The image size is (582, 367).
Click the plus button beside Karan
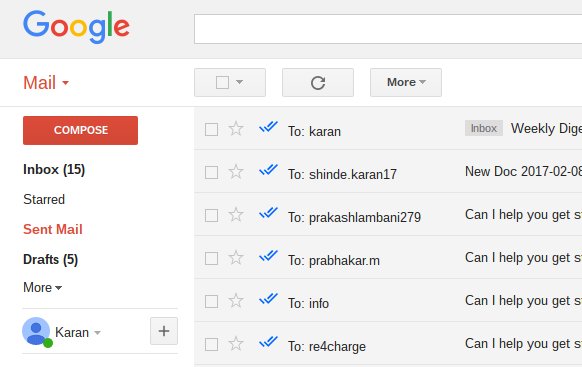pyautogui.click(x=164, y=331)
